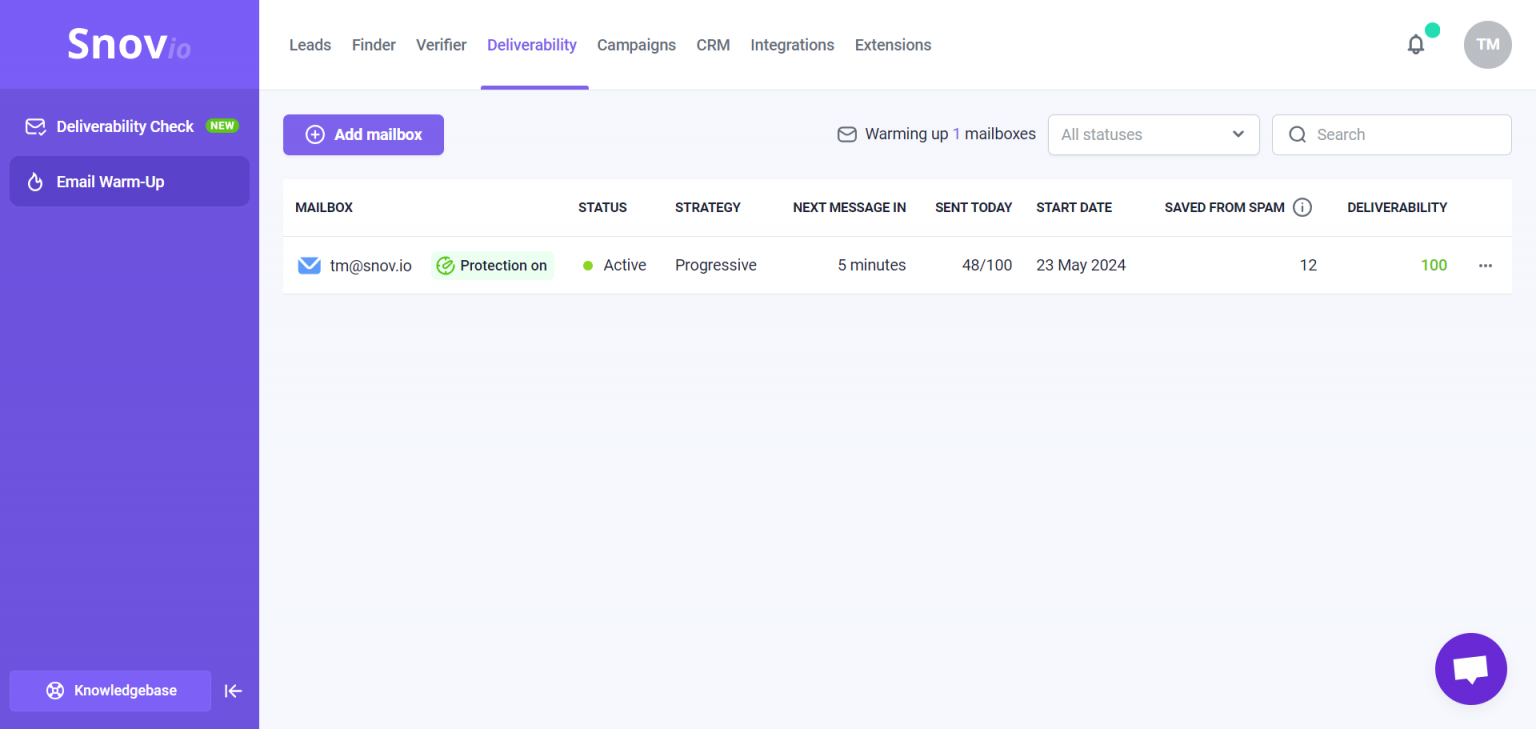The image size is (1536, 729).
Task: Click the Progressive strategy cell
Action: 716,266
